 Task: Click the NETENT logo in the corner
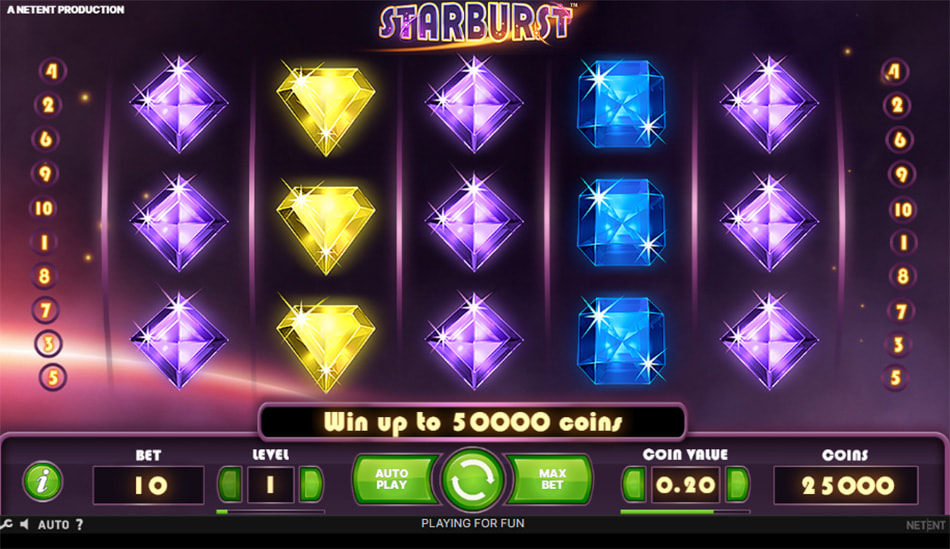coord(925,525)
